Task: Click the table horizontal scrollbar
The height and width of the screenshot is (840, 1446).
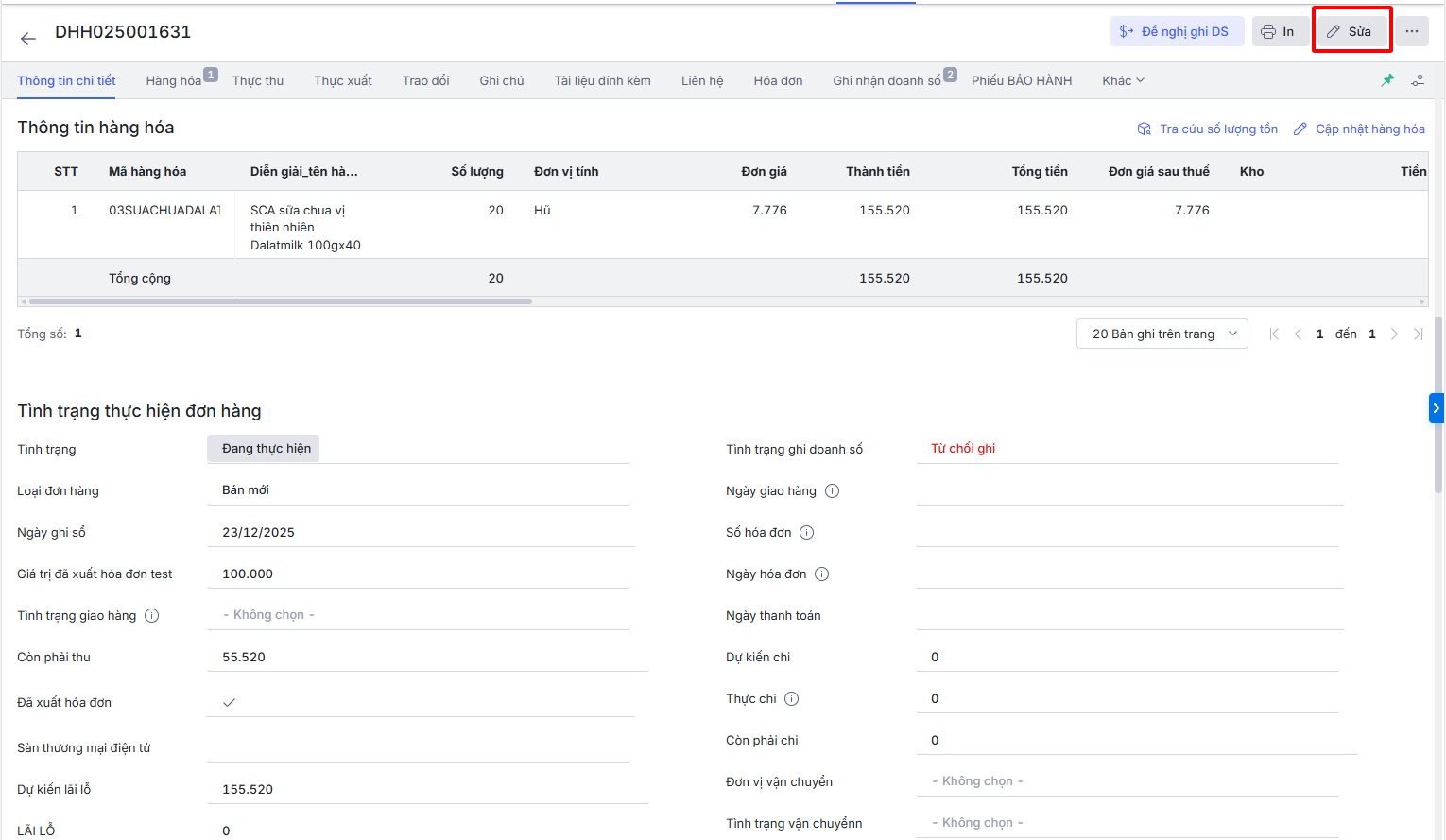Action: tap(281, 301)
